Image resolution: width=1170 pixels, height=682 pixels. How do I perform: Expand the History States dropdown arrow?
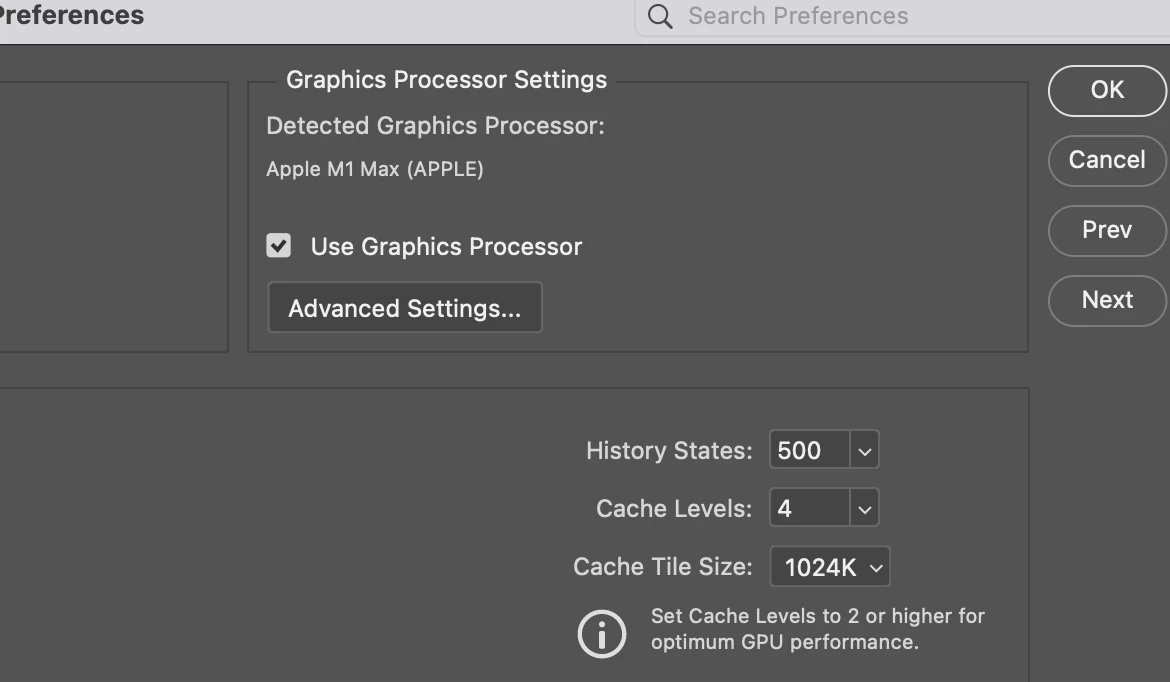(864, 450)
